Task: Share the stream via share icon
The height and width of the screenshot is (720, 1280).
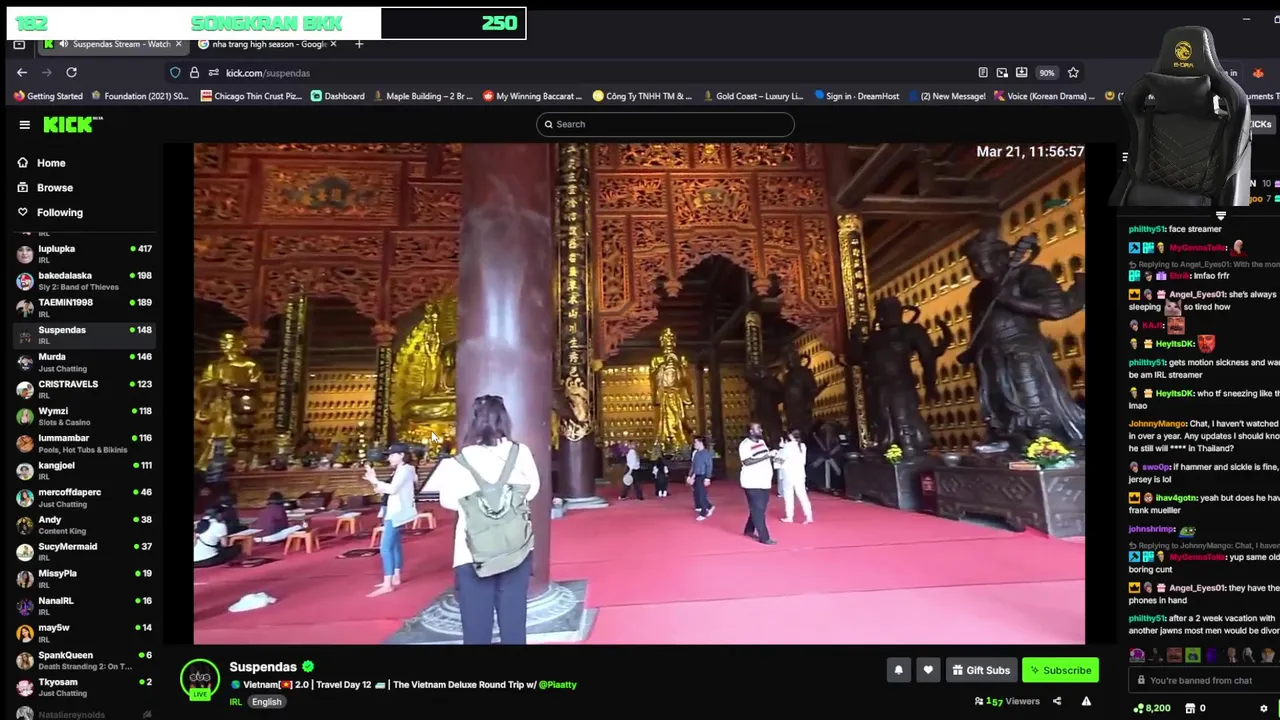Action: (1056, 701)
